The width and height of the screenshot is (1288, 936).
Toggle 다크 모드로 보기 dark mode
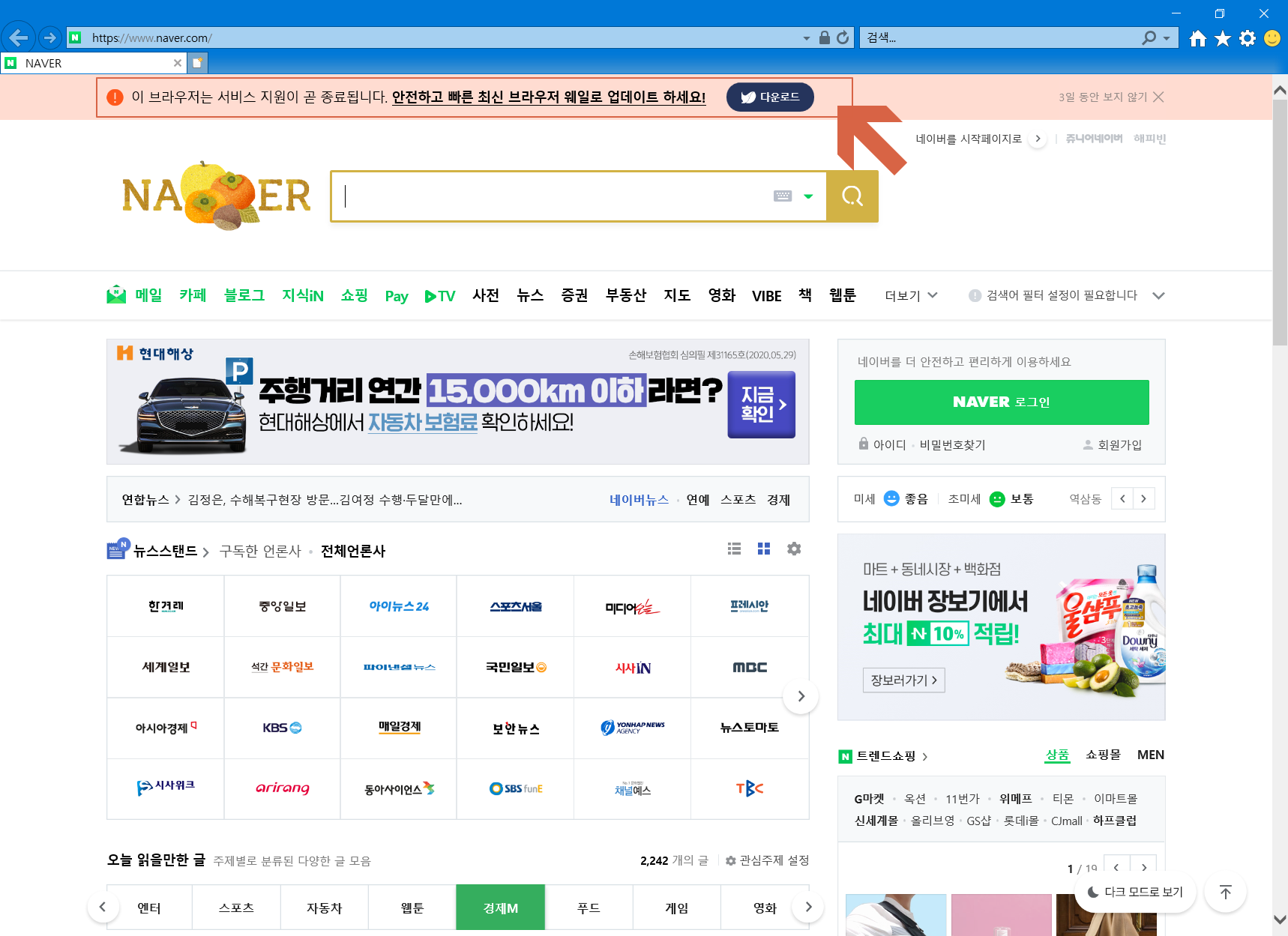pyautogui.click(x=1135, y=892)
